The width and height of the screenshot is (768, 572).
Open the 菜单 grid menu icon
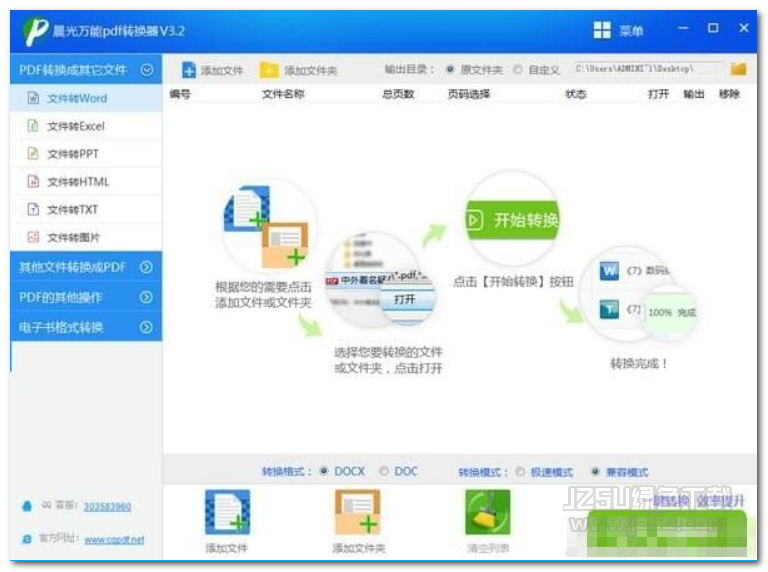click(x=602, y=30)
